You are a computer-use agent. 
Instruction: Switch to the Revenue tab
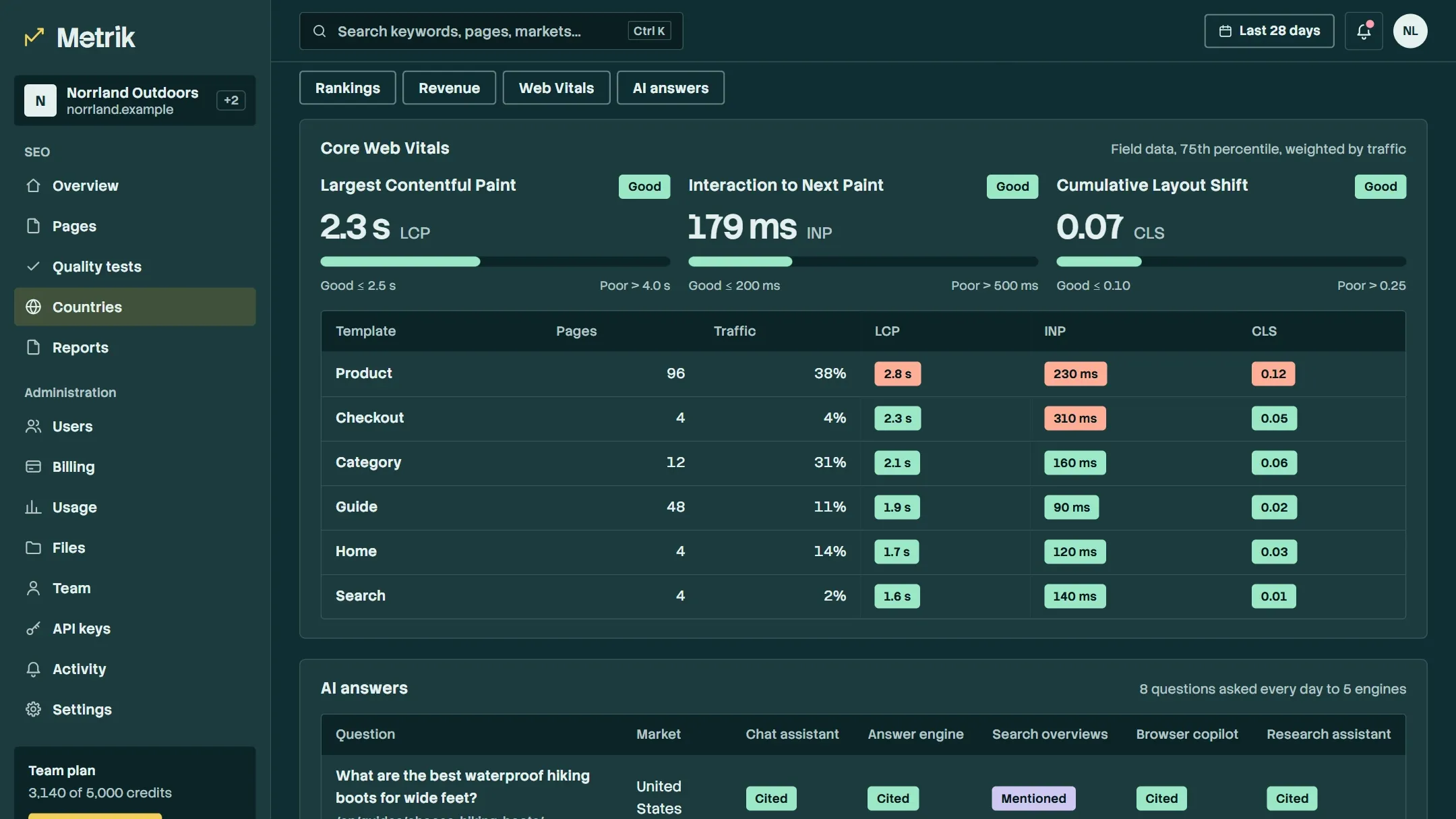coord(449,88)
